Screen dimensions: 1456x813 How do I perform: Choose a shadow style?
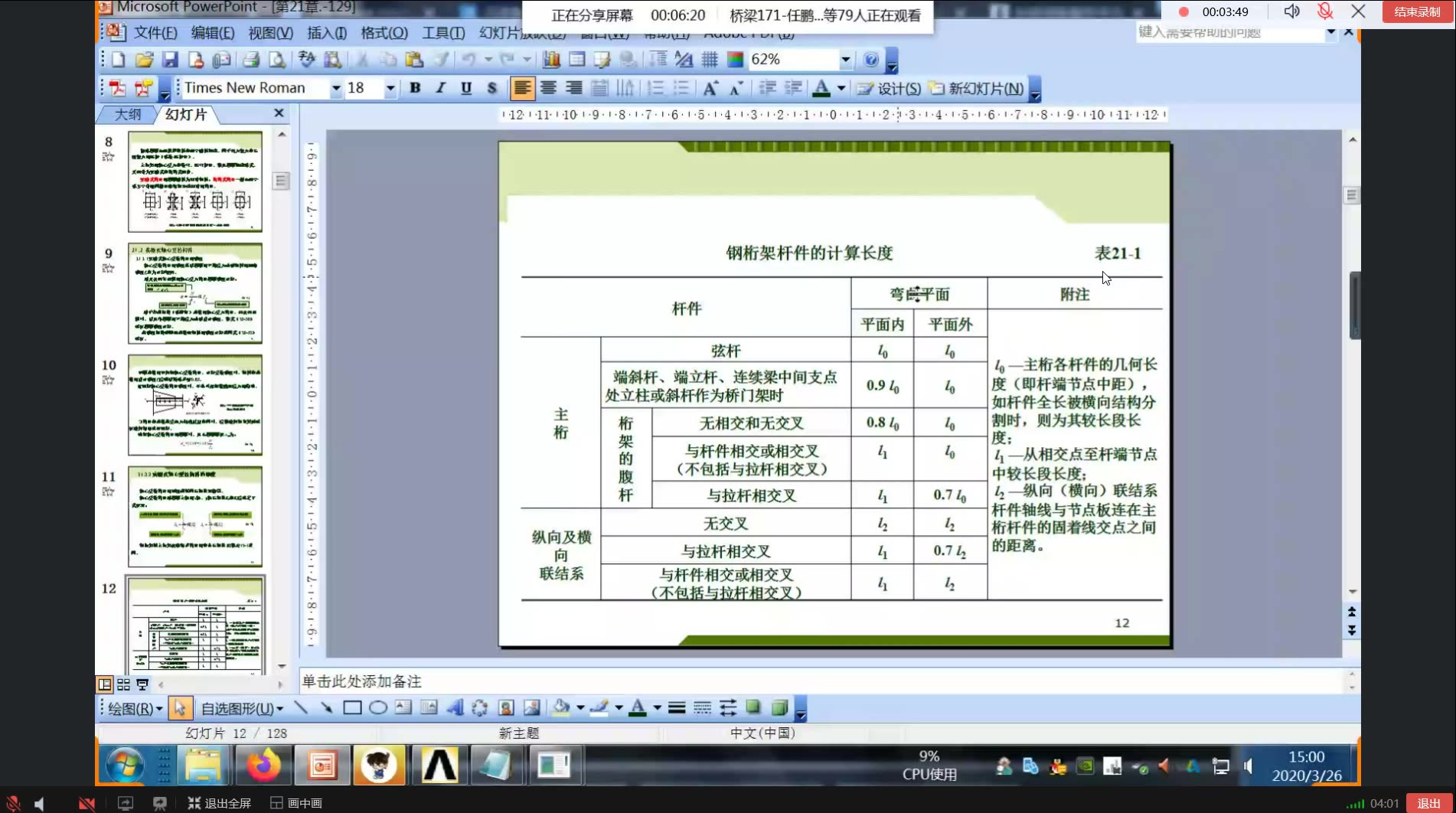pos(753,708)
